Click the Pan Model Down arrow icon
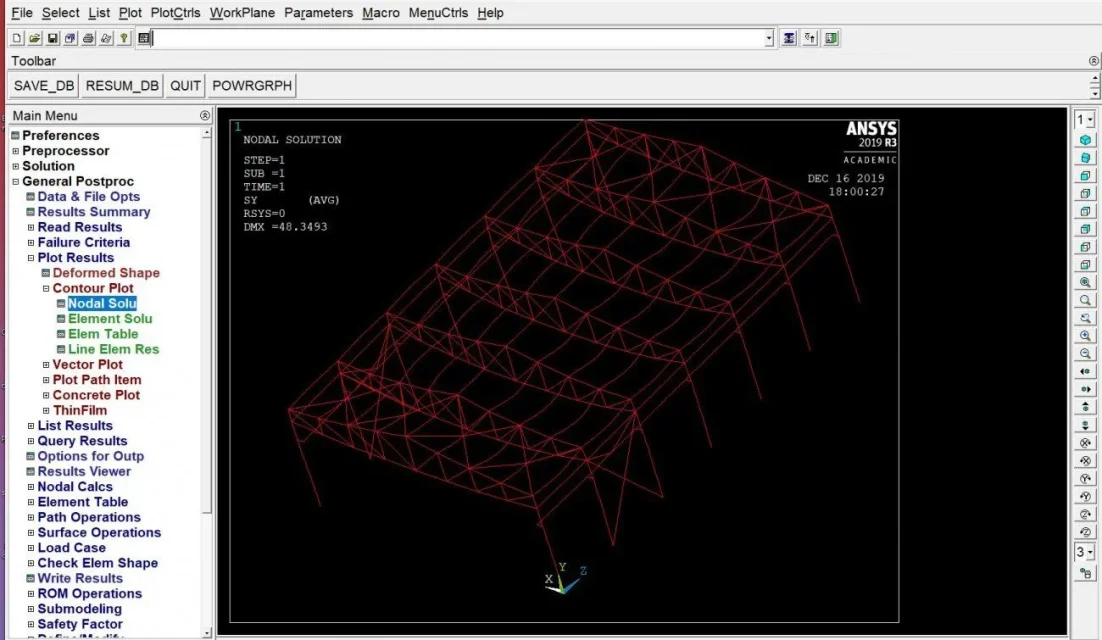1102x640 pixels. [x=1085, y=425]
